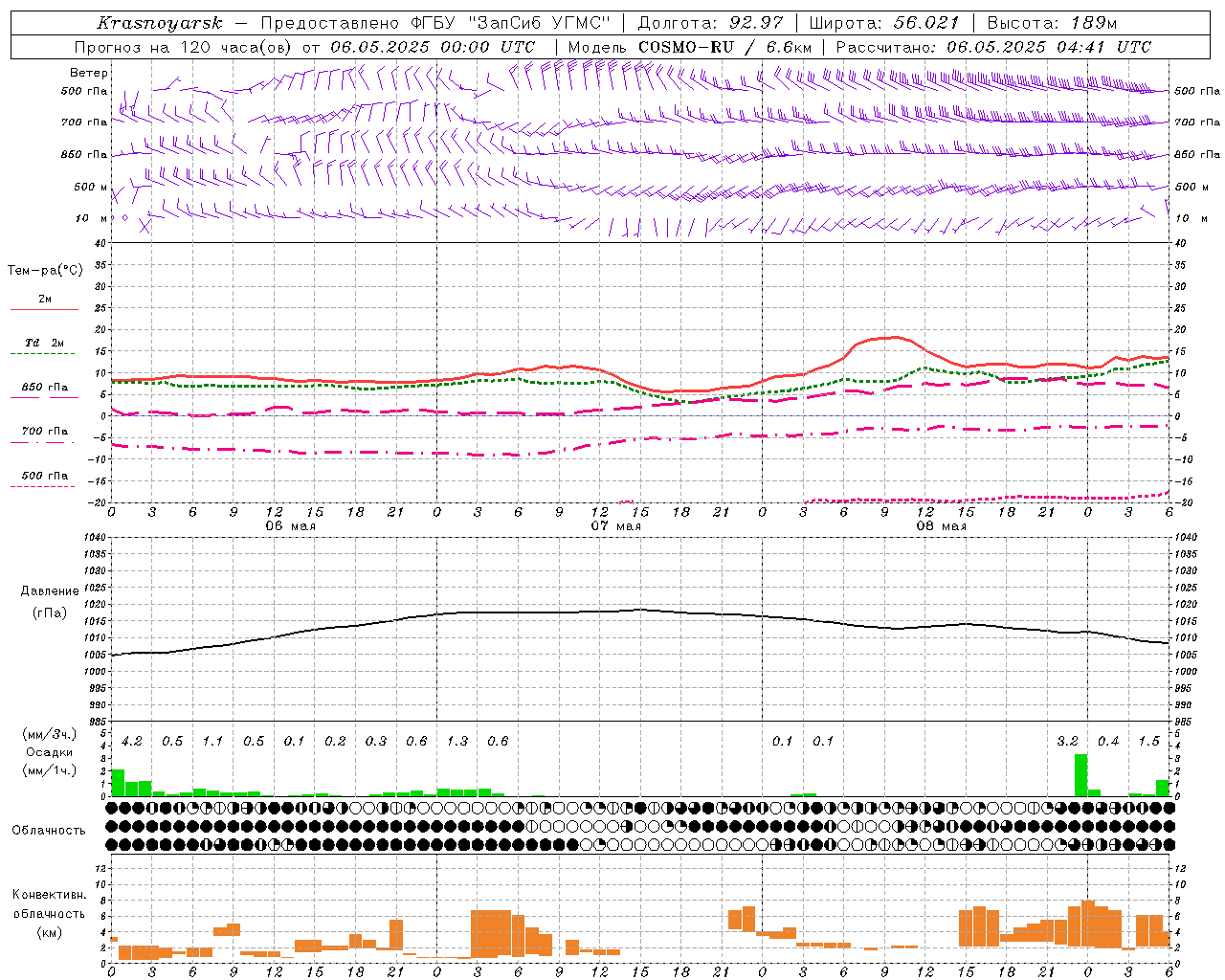Screen dimensions: 1225x980
Task: Click the 'Облачность' cloud cover label
Action: click(49, 831)
